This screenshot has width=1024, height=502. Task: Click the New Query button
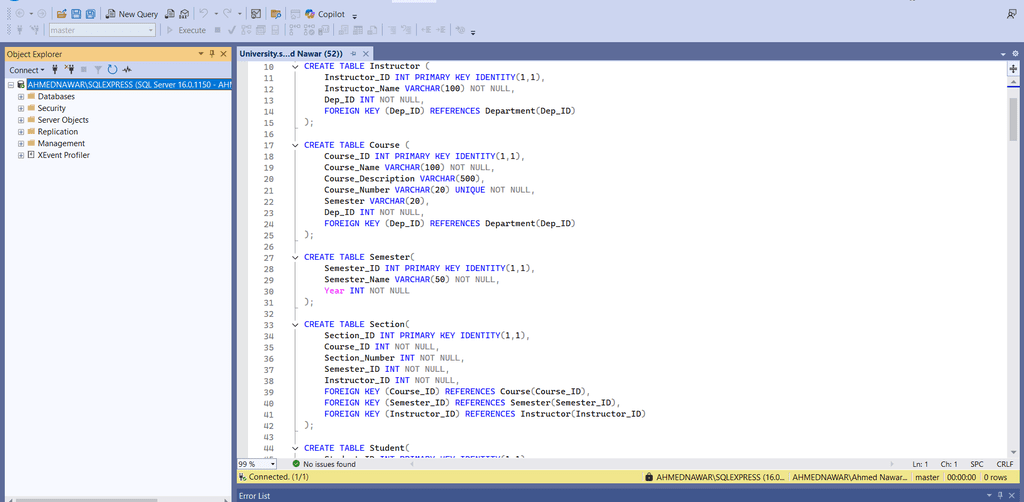tap(131, 14)
